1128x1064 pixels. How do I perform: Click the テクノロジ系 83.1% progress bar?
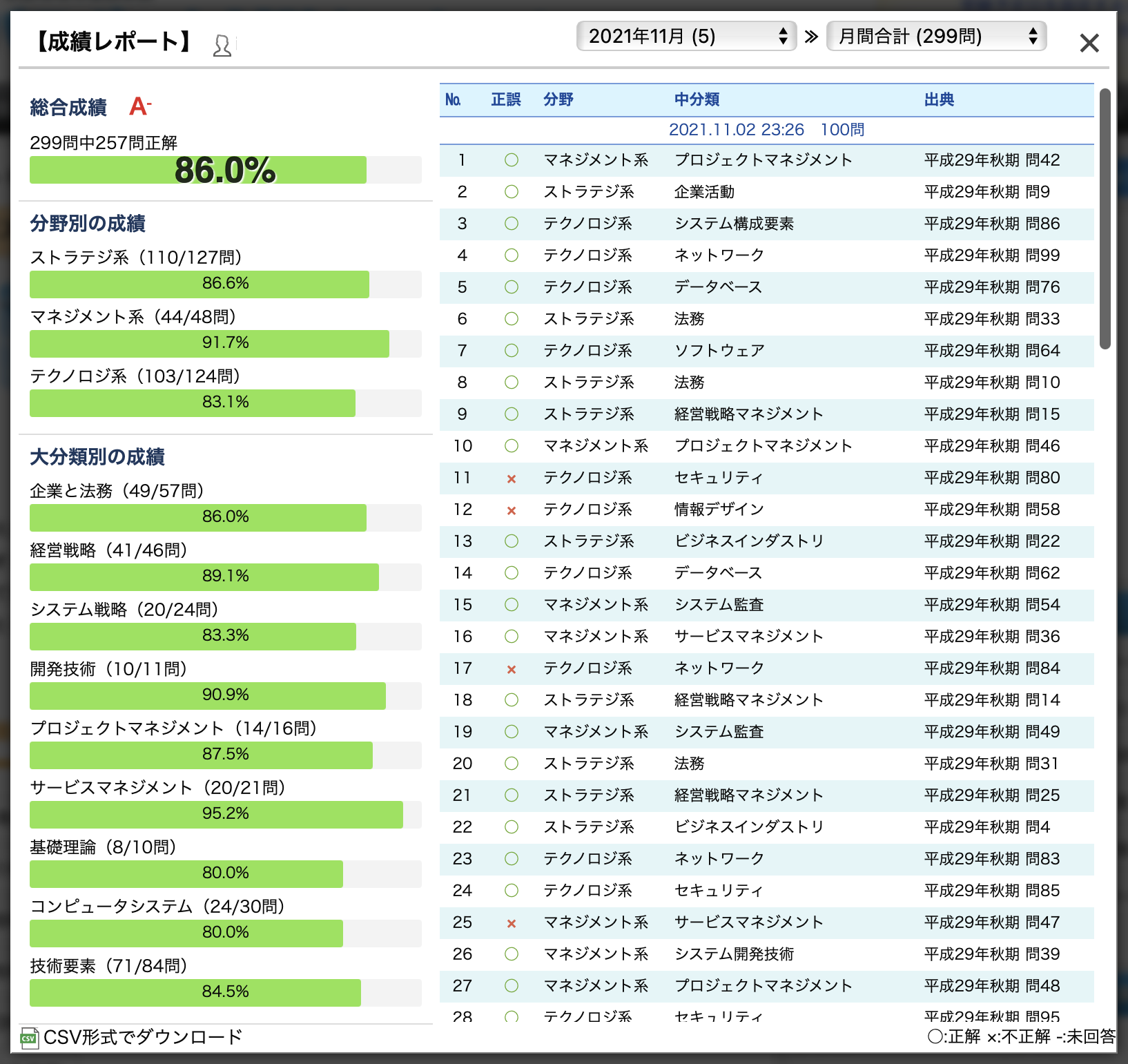click(225, 403)
